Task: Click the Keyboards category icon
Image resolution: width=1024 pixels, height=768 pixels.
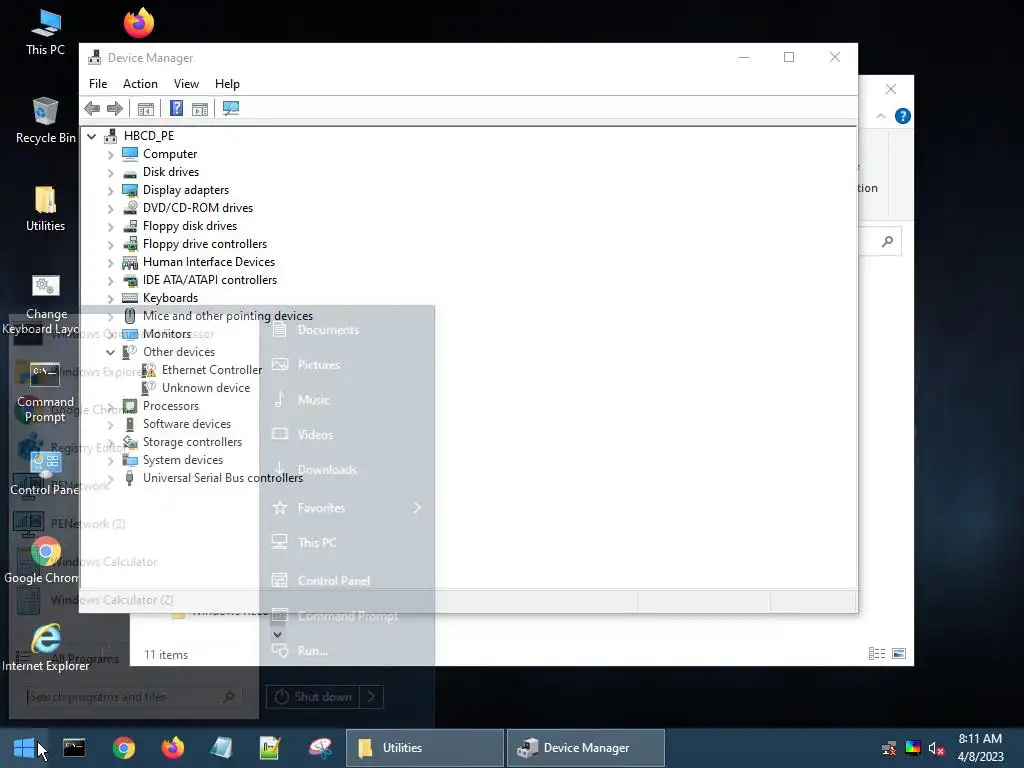Action: click(x=130, y=298)
